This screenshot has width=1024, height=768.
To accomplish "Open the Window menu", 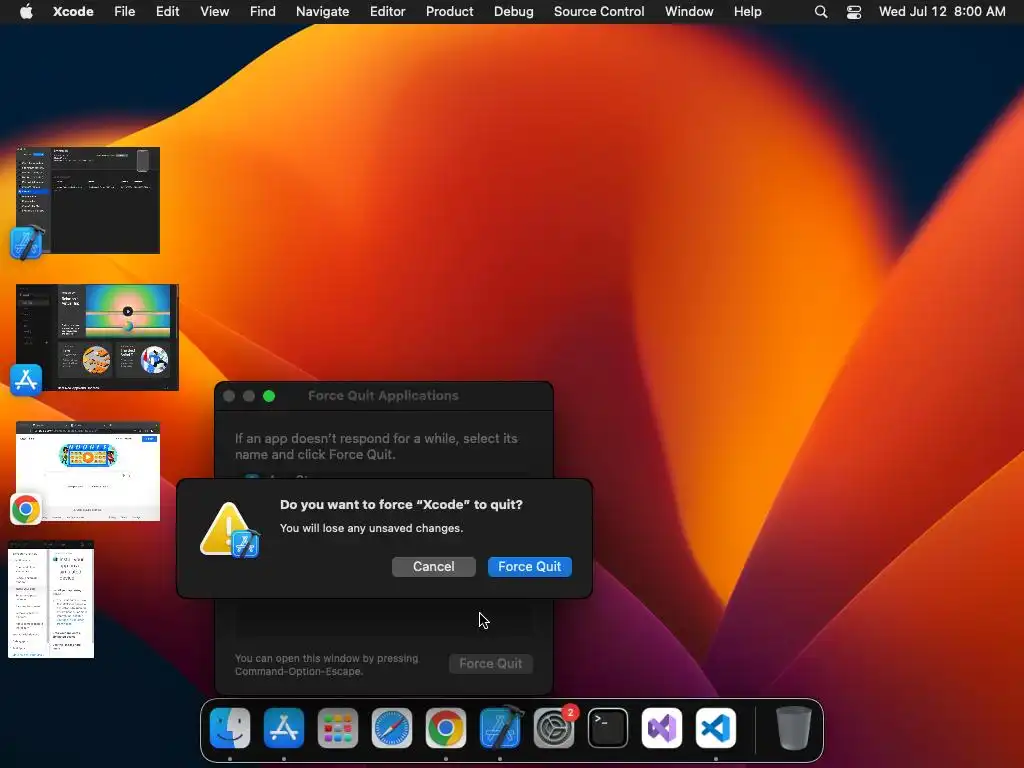I will coord(689,12).
